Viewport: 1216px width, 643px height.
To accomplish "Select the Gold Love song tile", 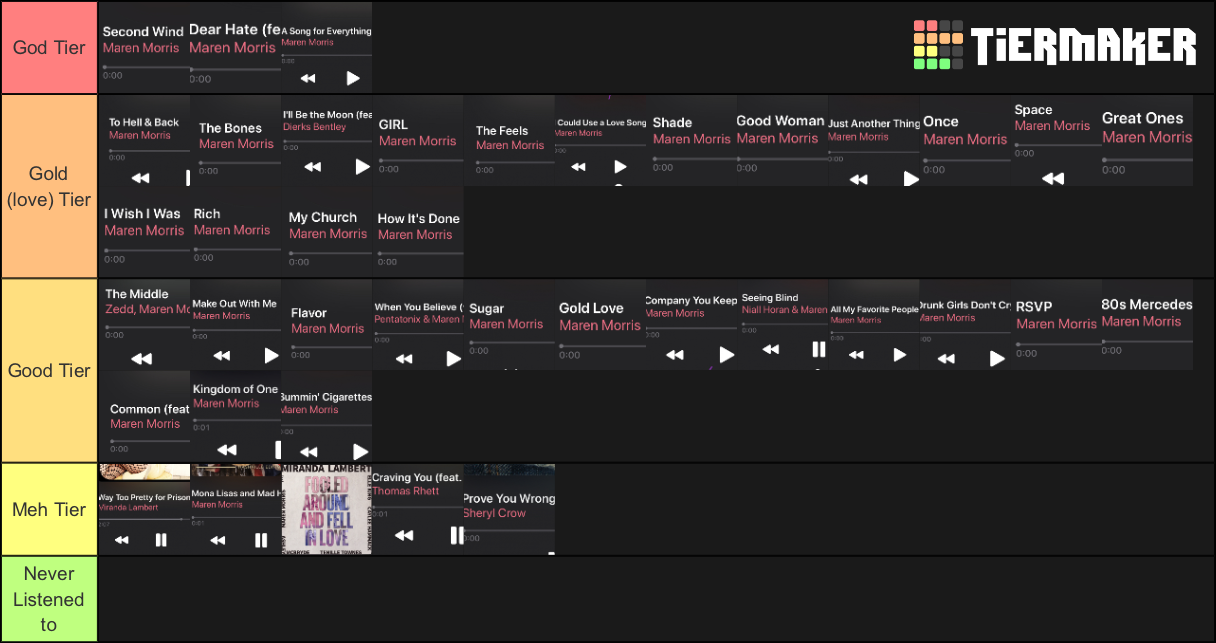I will (599, 325).
